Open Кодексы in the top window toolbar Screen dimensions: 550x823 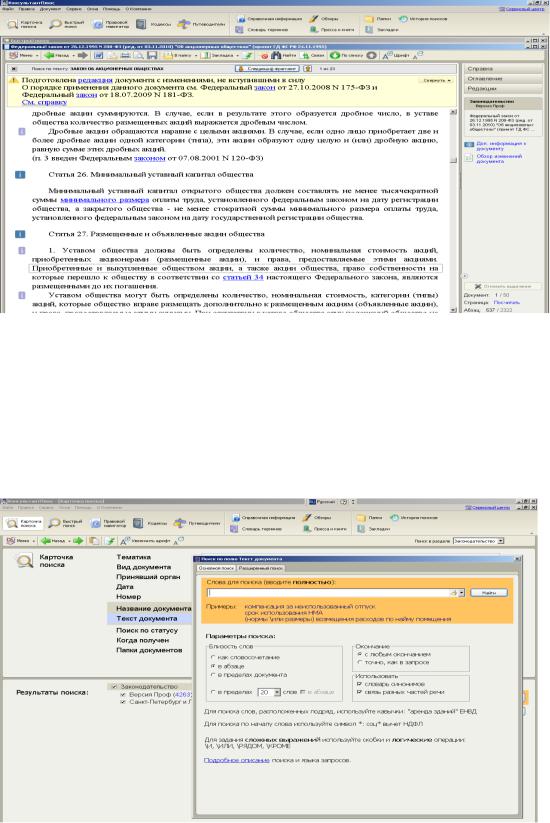pyautogui.click(x=154, y=24)
